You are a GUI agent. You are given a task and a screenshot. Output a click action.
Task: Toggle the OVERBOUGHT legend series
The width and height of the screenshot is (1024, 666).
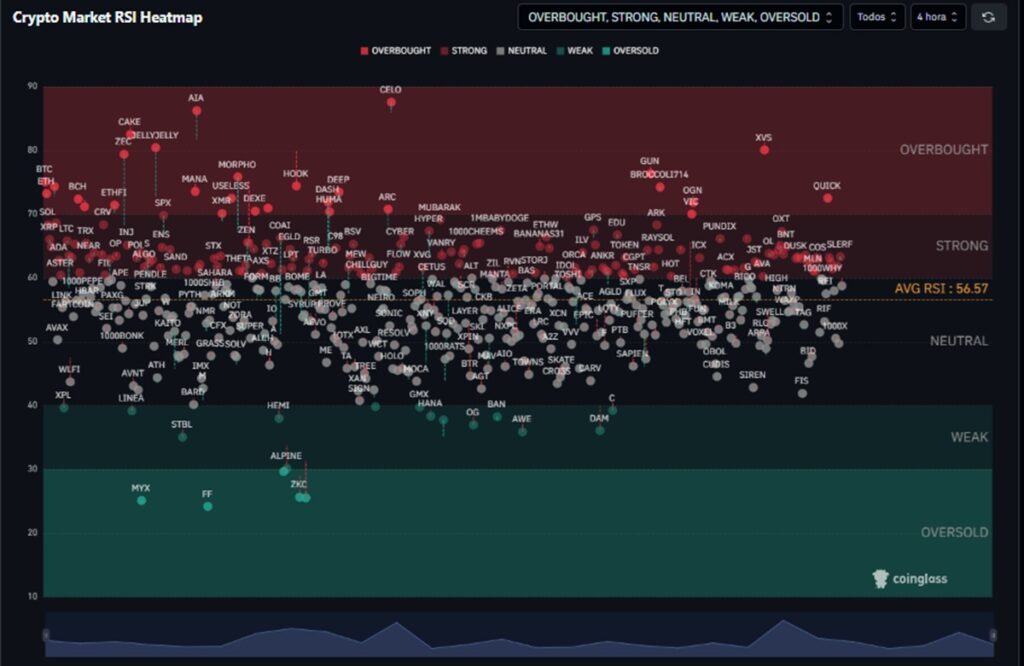click(395, 51)
